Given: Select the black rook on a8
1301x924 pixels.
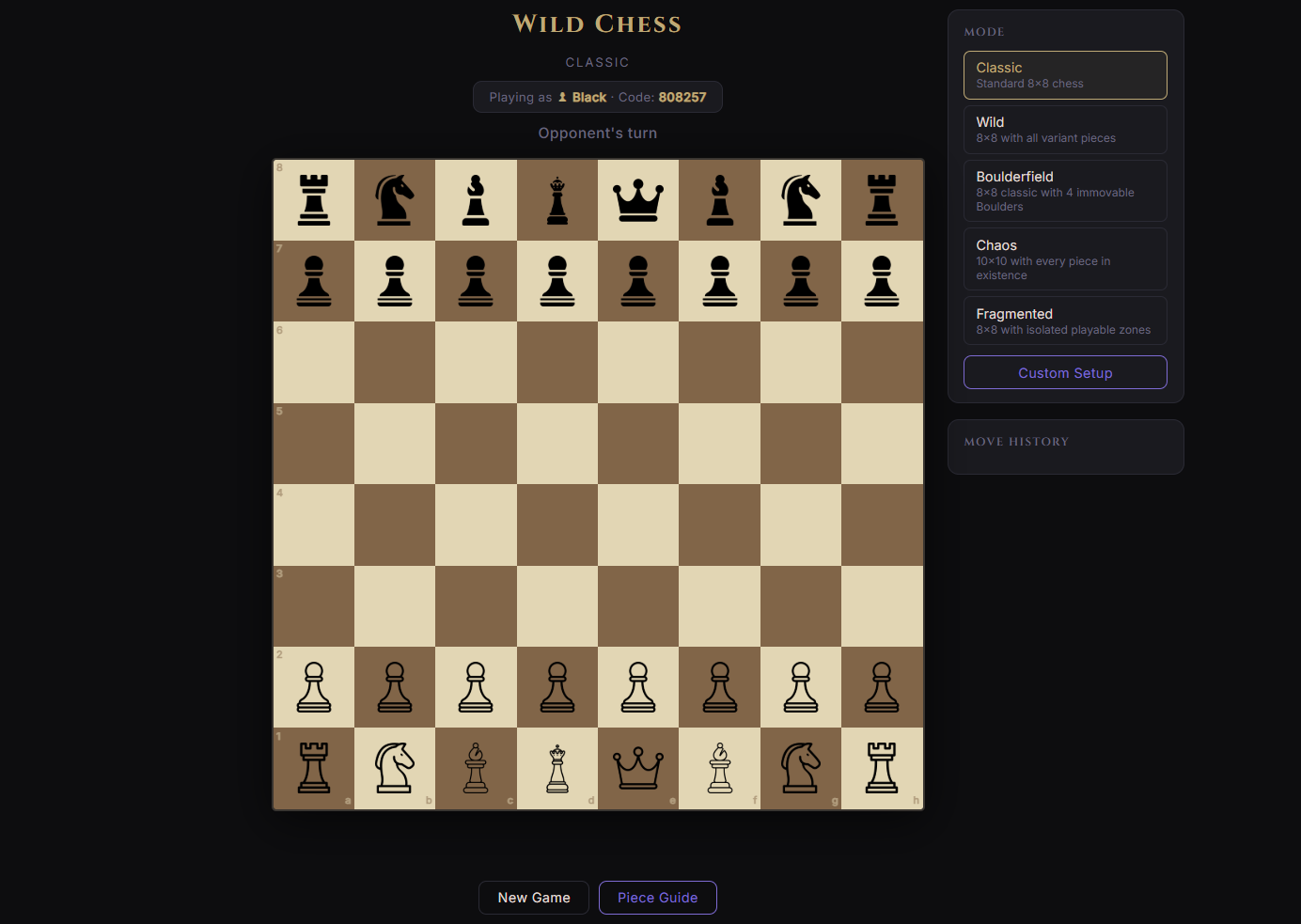Looking at the screenshot, I should 314,200.
